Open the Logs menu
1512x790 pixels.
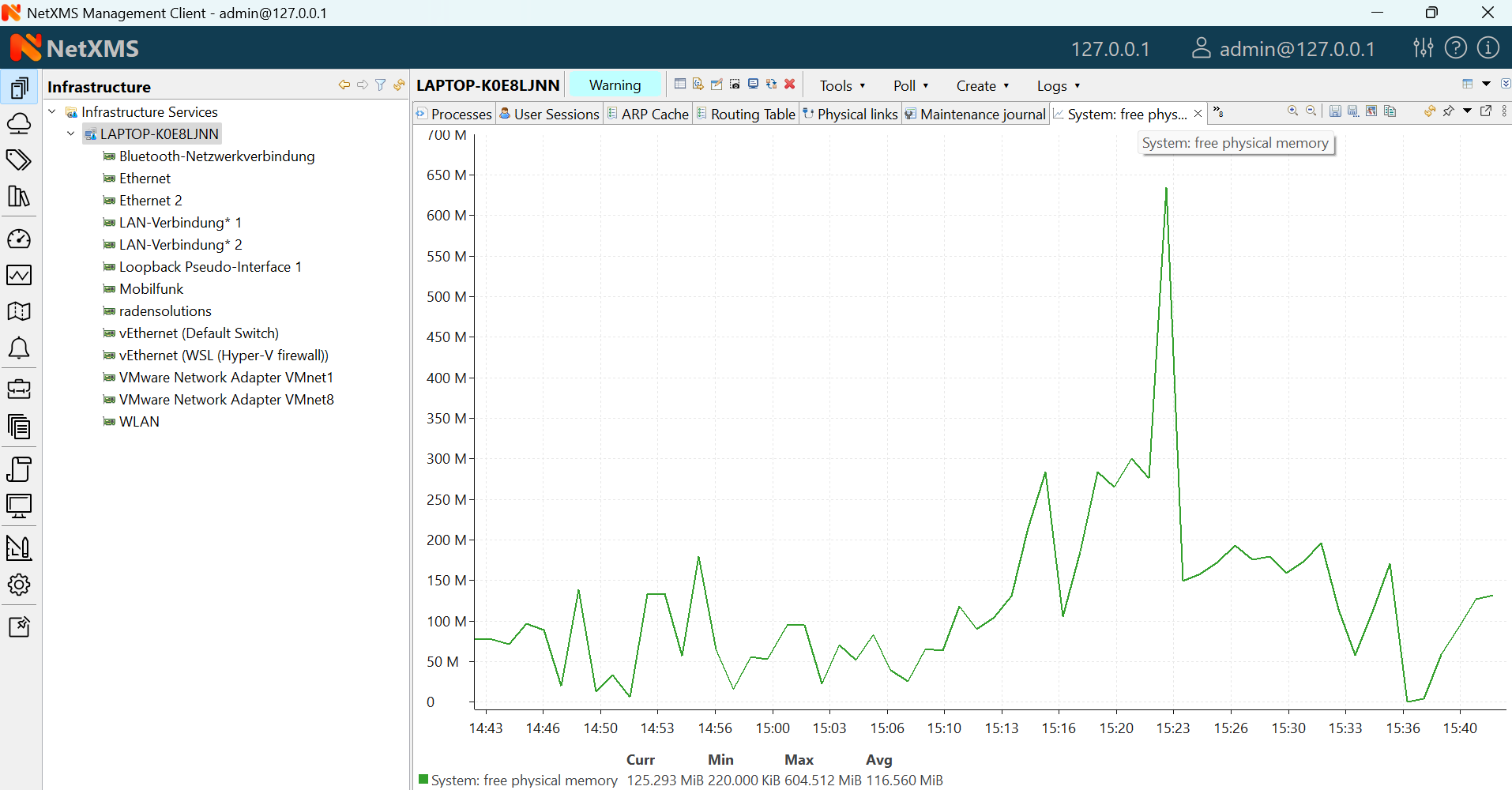(1058, 86)
